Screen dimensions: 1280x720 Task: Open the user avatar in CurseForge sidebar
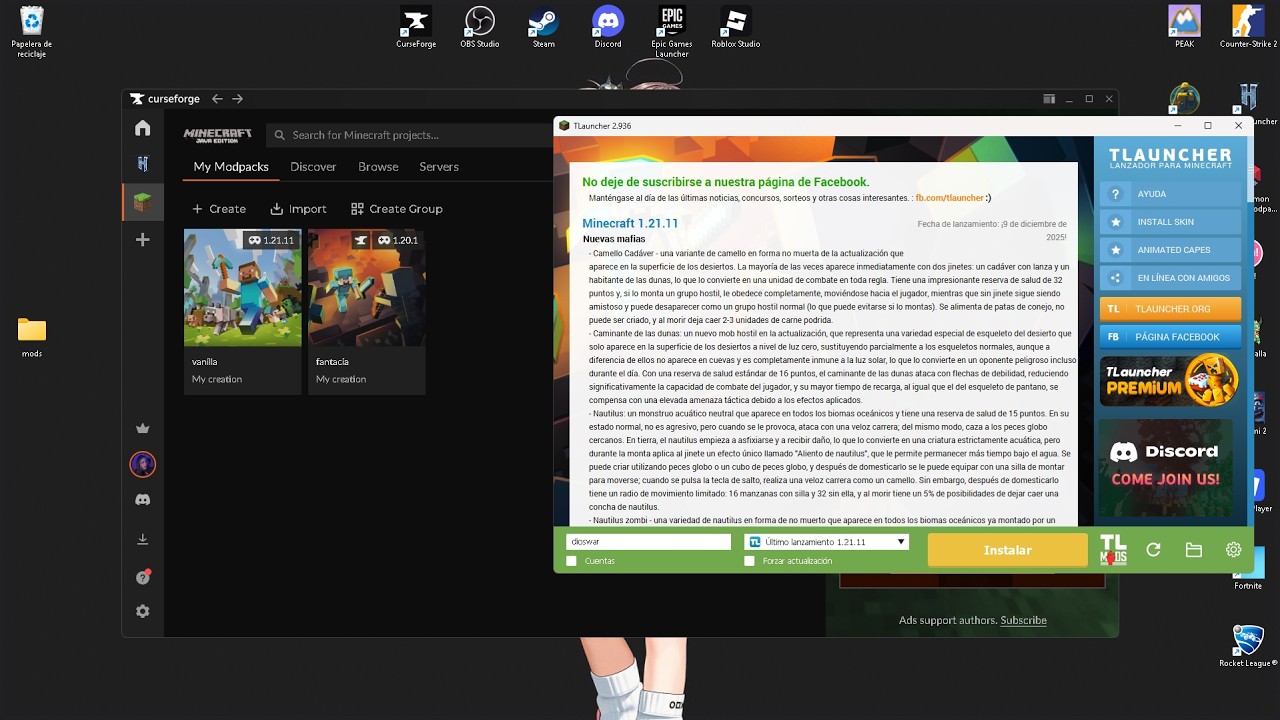(142, 464)
